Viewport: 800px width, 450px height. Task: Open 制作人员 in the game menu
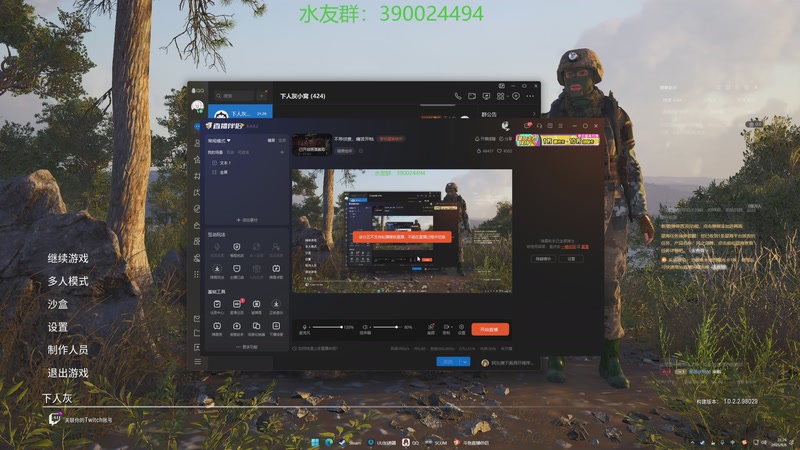pyautogui.click(x=68, y=349)
